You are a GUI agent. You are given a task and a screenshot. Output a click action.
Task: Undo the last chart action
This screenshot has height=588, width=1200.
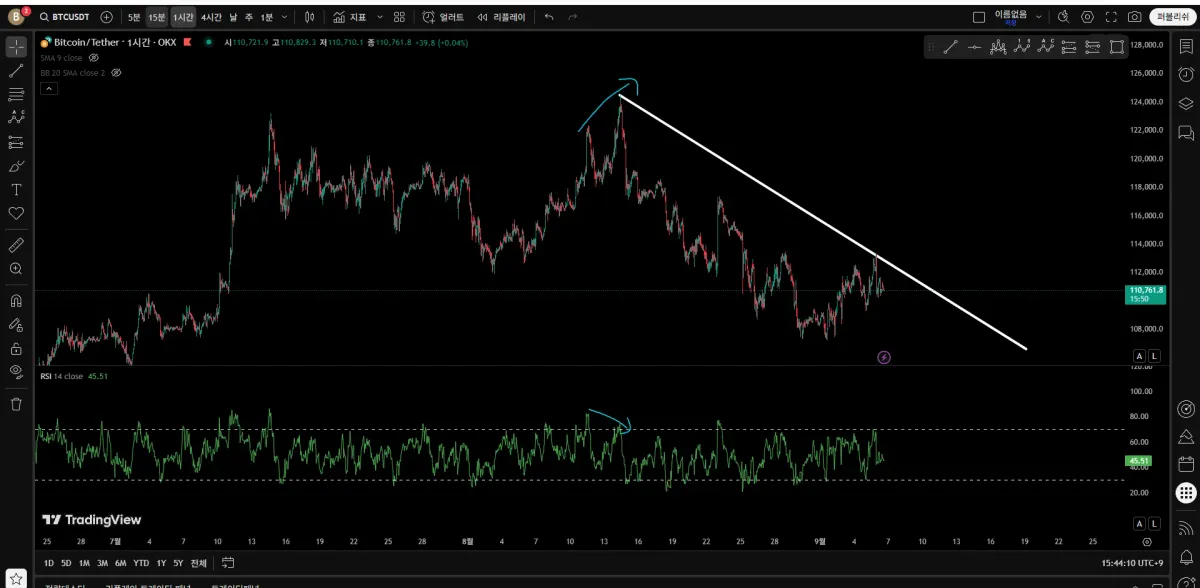[x=549, y=17]
